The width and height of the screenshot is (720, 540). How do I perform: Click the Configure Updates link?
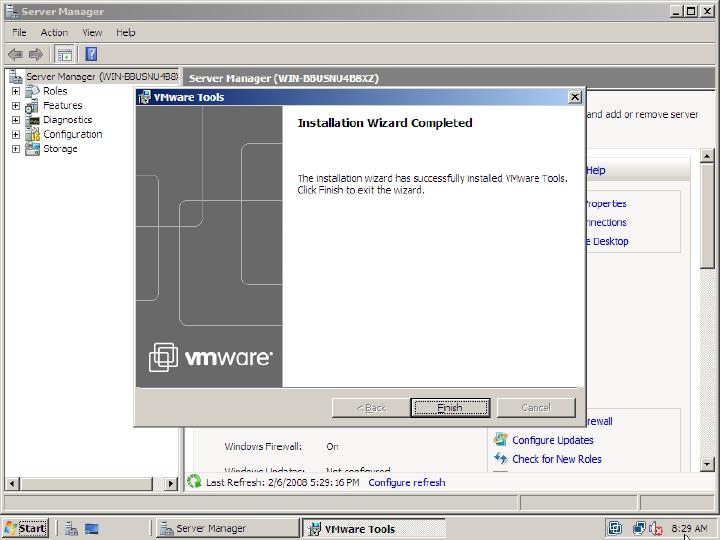tap(552, 440)
